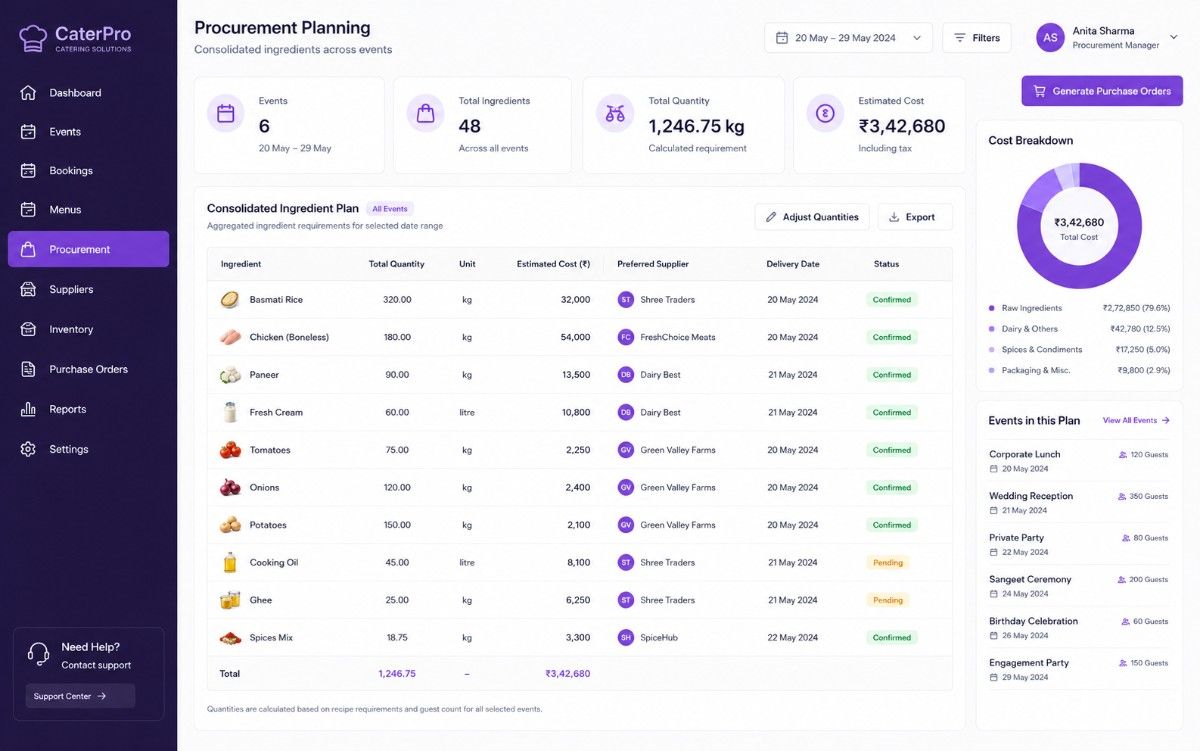Click the Adjust Quantities button

pos(812,217)
